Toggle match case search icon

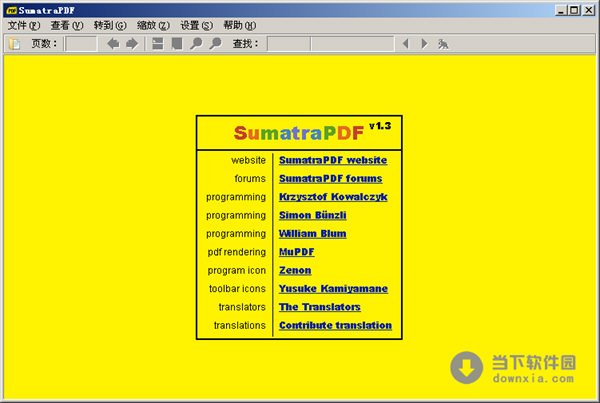[x=443, y=44]
